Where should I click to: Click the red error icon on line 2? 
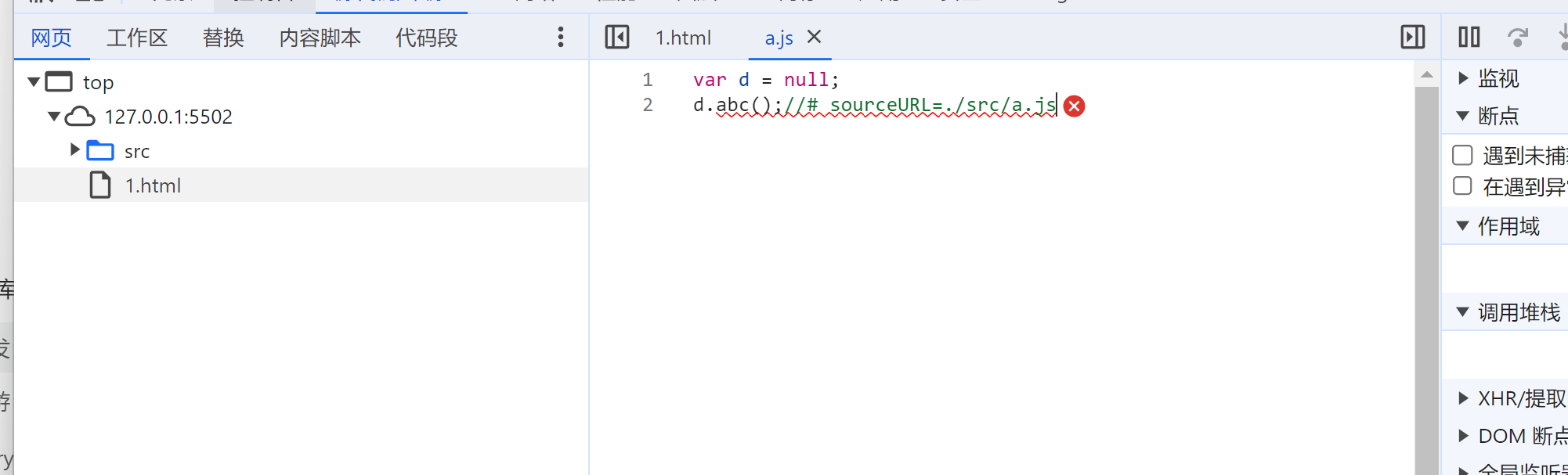coord(1075,106)
